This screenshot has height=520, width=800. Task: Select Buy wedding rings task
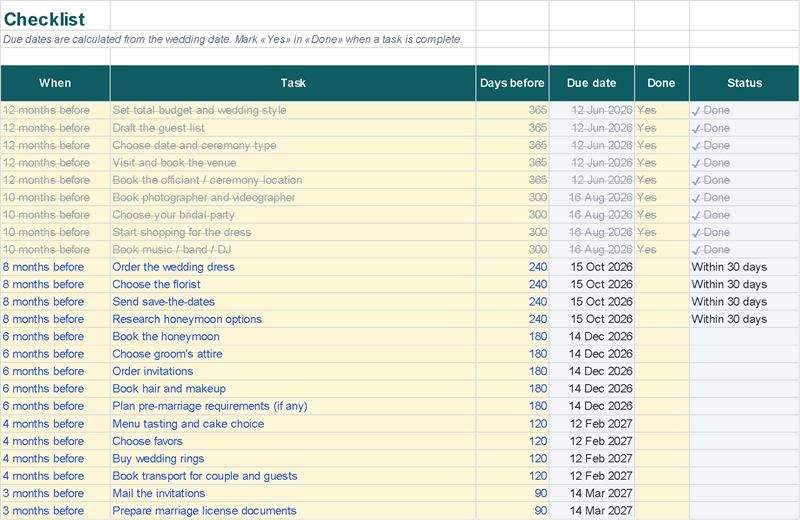(x=293, y=458)
